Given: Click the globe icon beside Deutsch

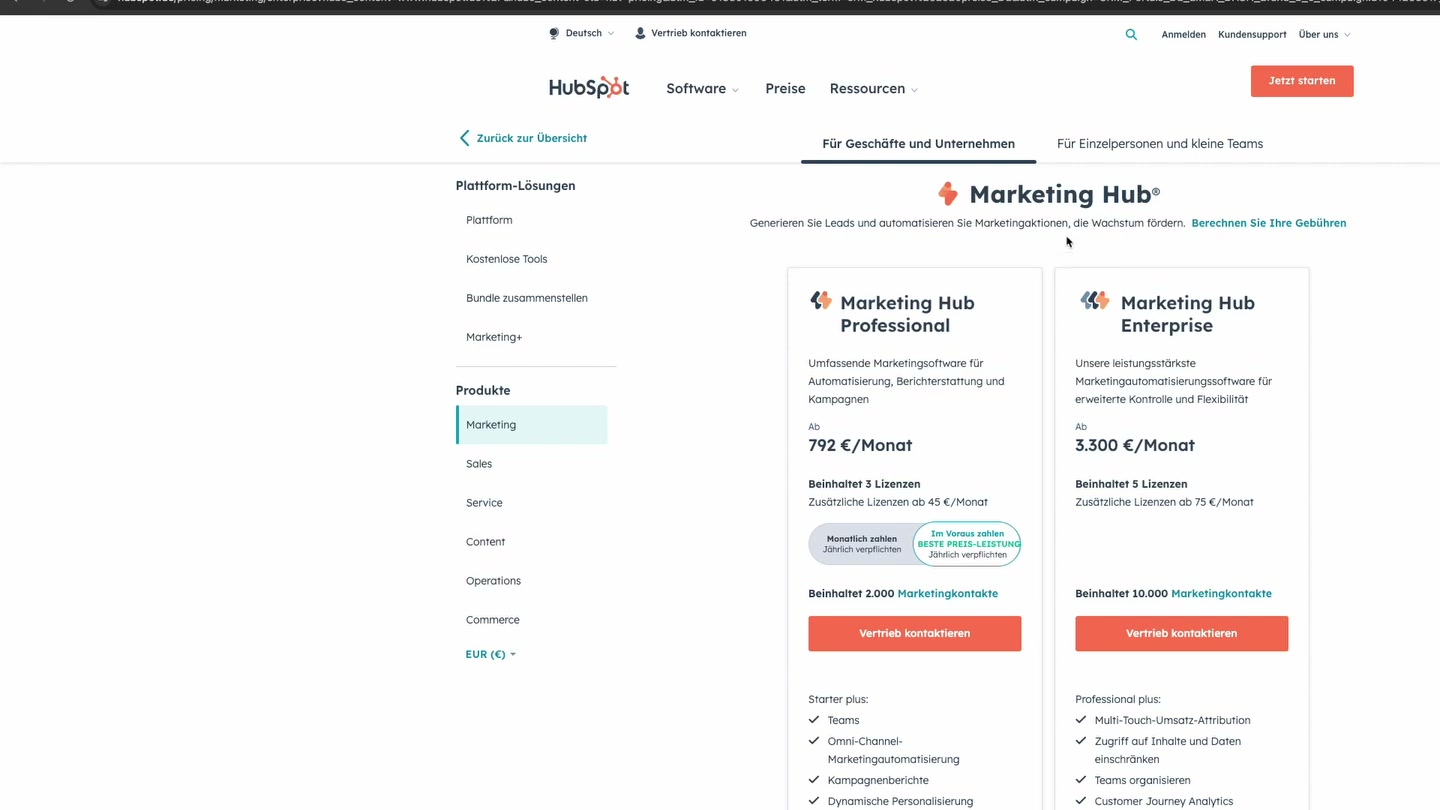Looking at the screenshot, I should (x=553, y=33).
